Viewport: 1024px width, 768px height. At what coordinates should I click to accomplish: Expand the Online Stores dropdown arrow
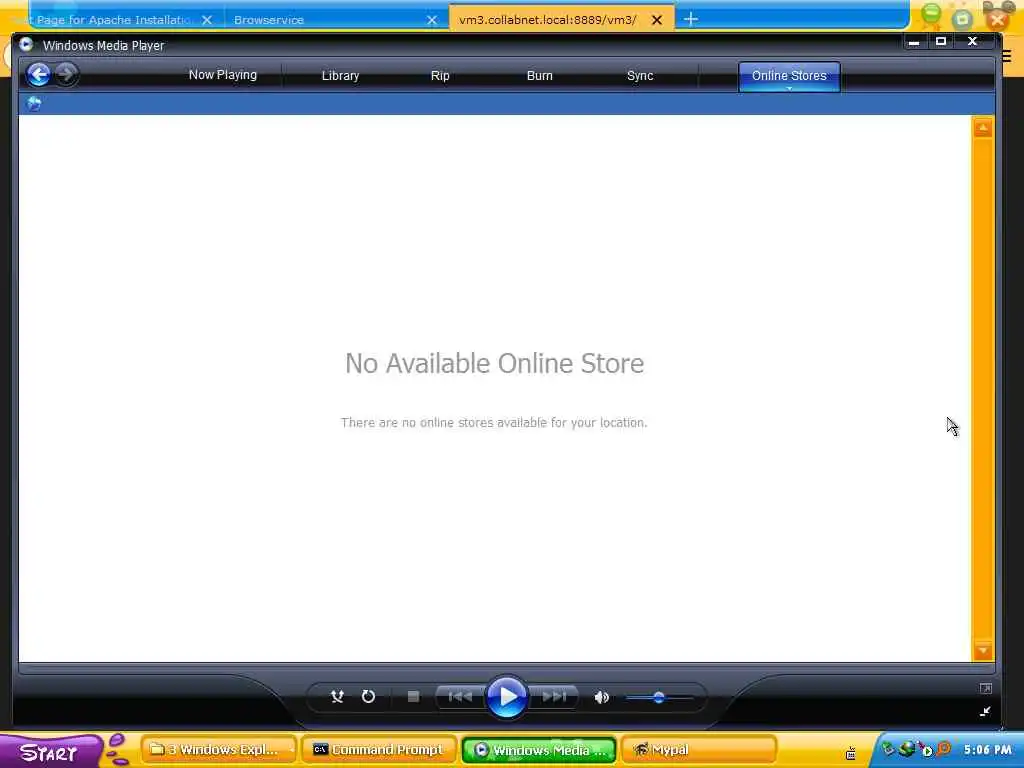pos(789,88)
